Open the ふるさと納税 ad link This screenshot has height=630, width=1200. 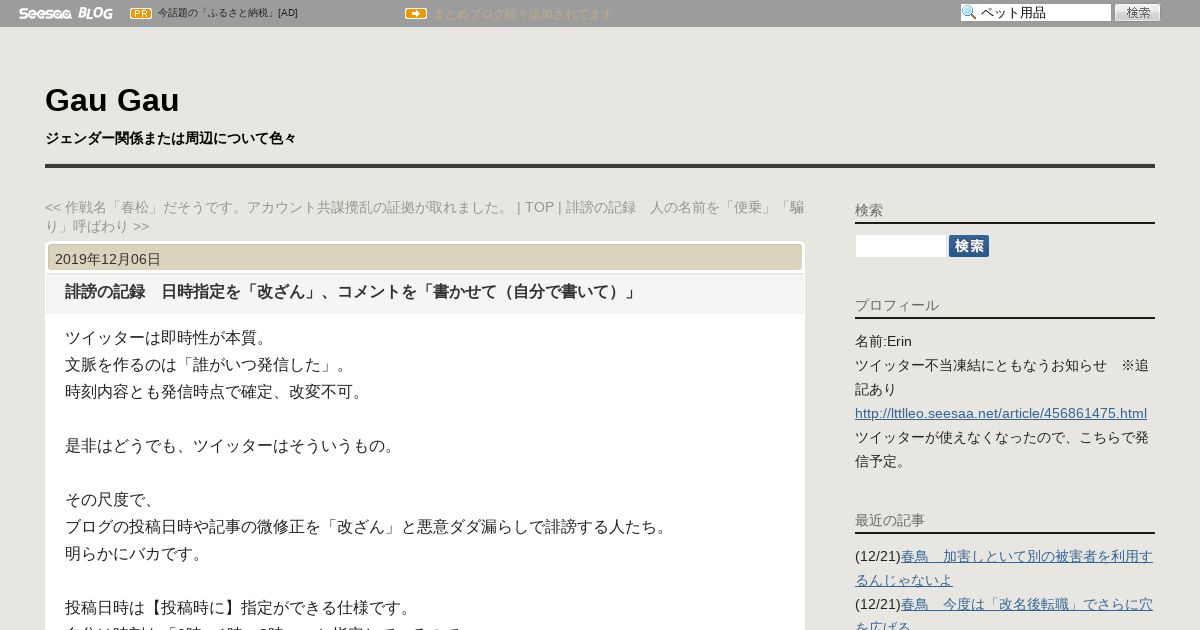(227, 13)
